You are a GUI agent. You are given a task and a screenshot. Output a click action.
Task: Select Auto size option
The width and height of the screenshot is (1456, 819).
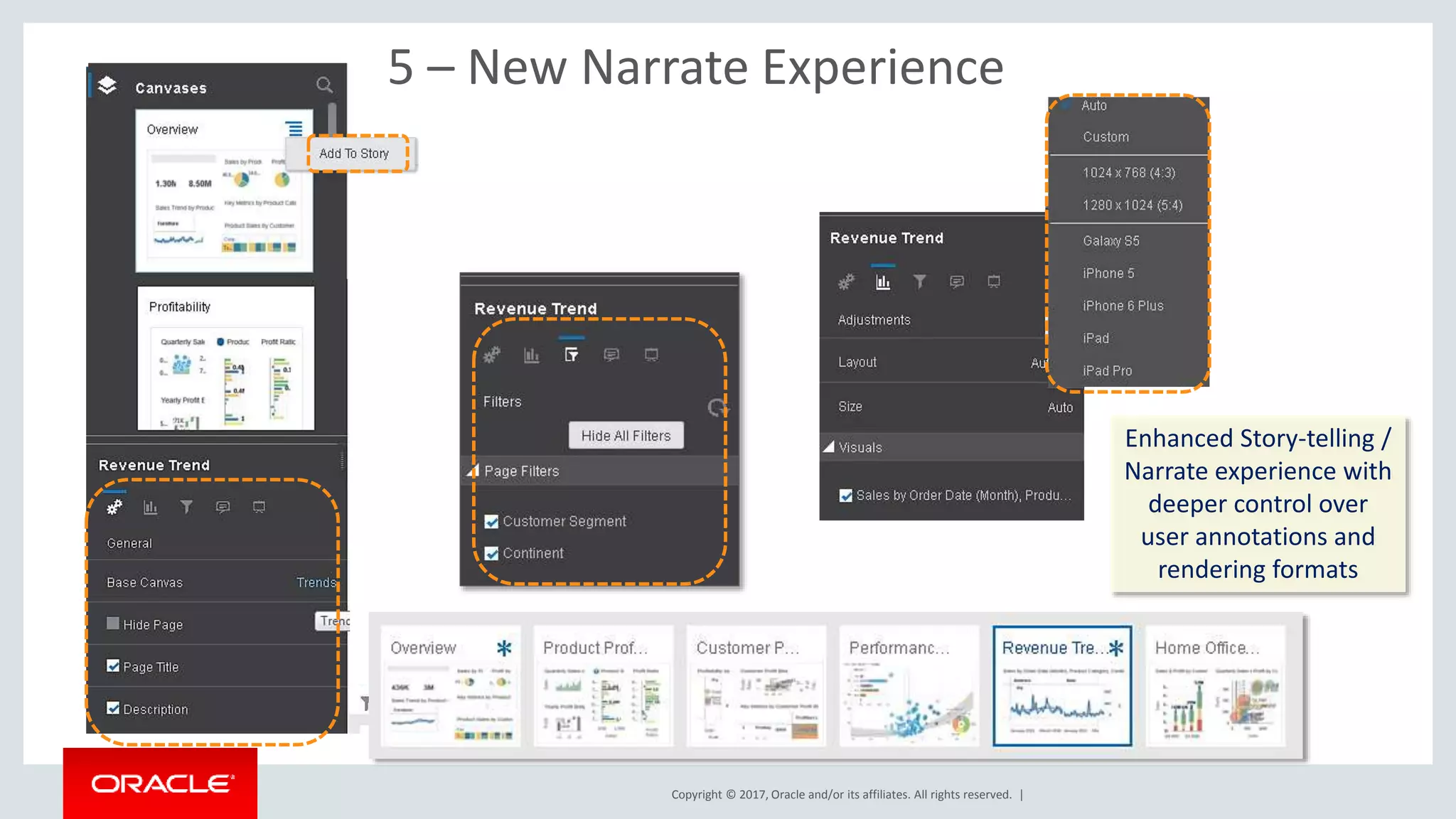click(x=1094, y=105)
